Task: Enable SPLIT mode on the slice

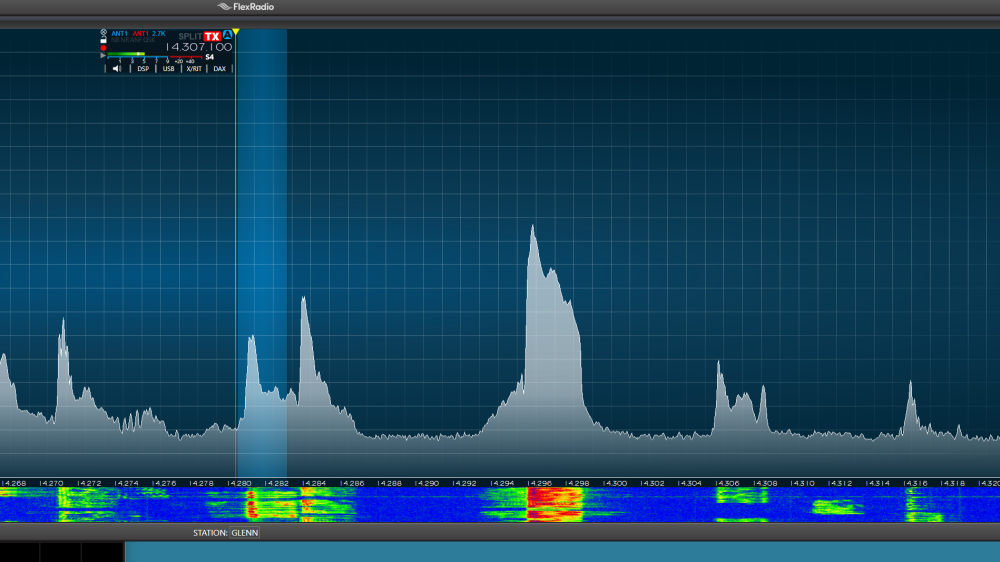Action: click(190, 36)
